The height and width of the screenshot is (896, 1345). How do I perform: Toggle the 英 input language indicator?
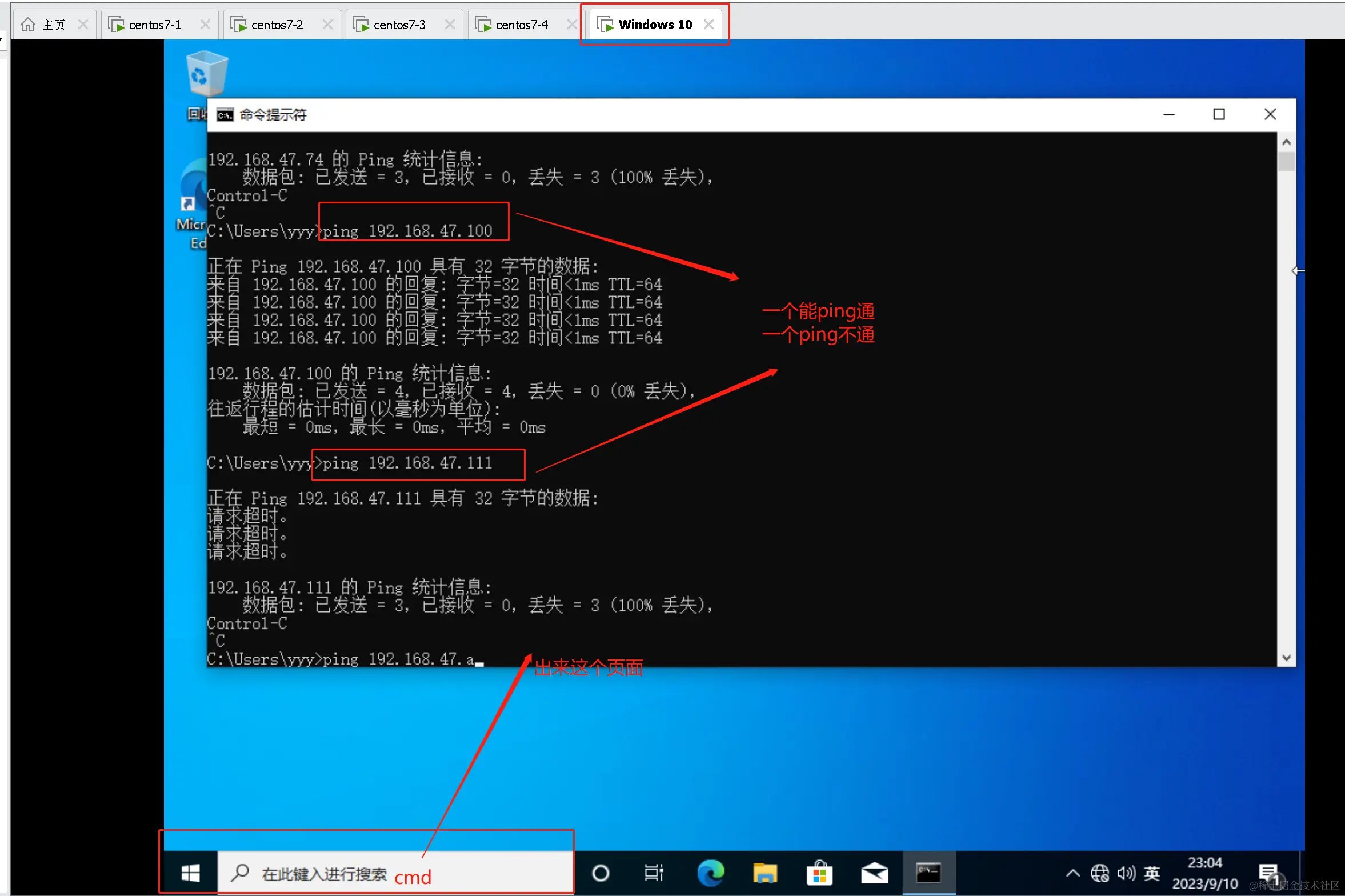point(1152,873)
